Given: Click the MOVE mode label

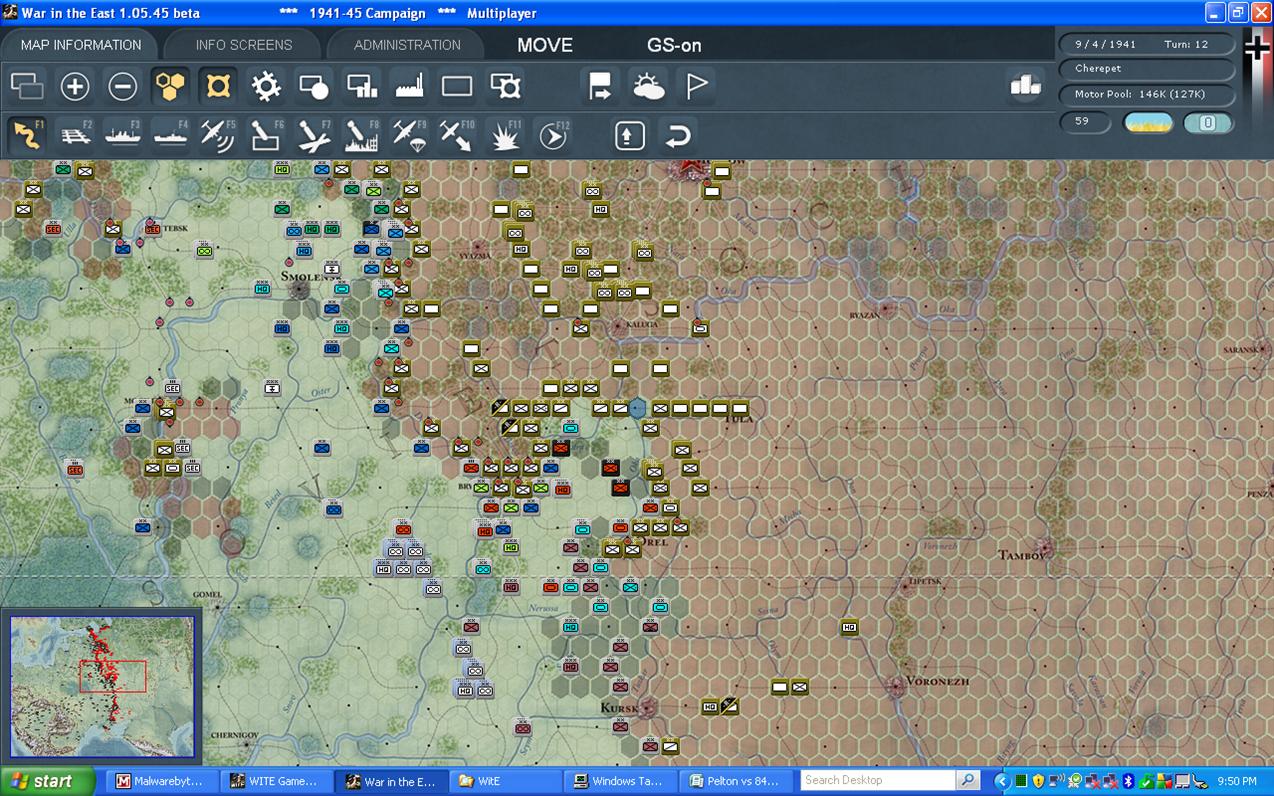Looking at the screenshot, I should 545,46.
